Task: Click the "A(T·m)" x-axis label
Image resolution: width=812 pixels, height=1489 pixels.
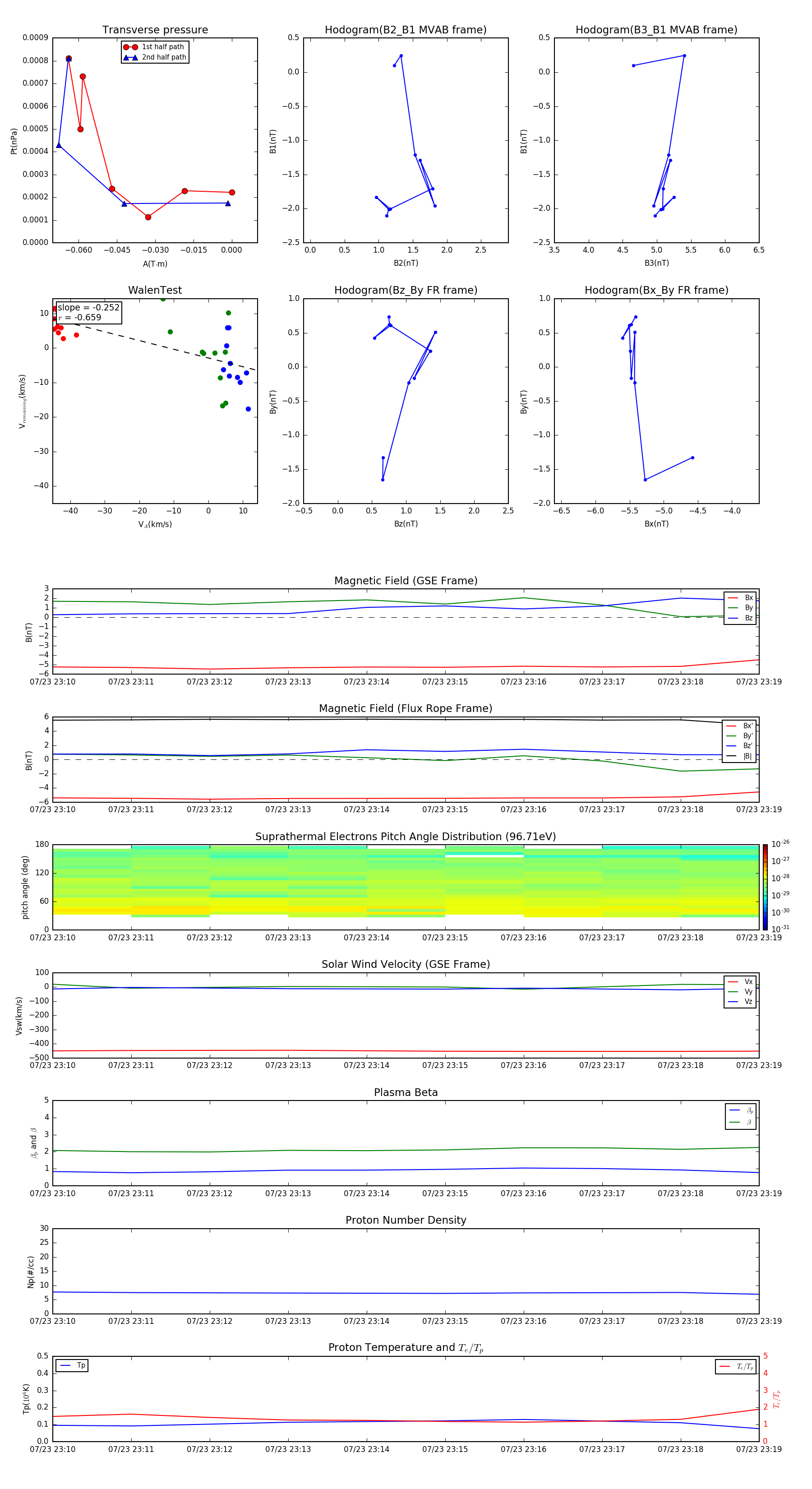Action: pos(155,264)
